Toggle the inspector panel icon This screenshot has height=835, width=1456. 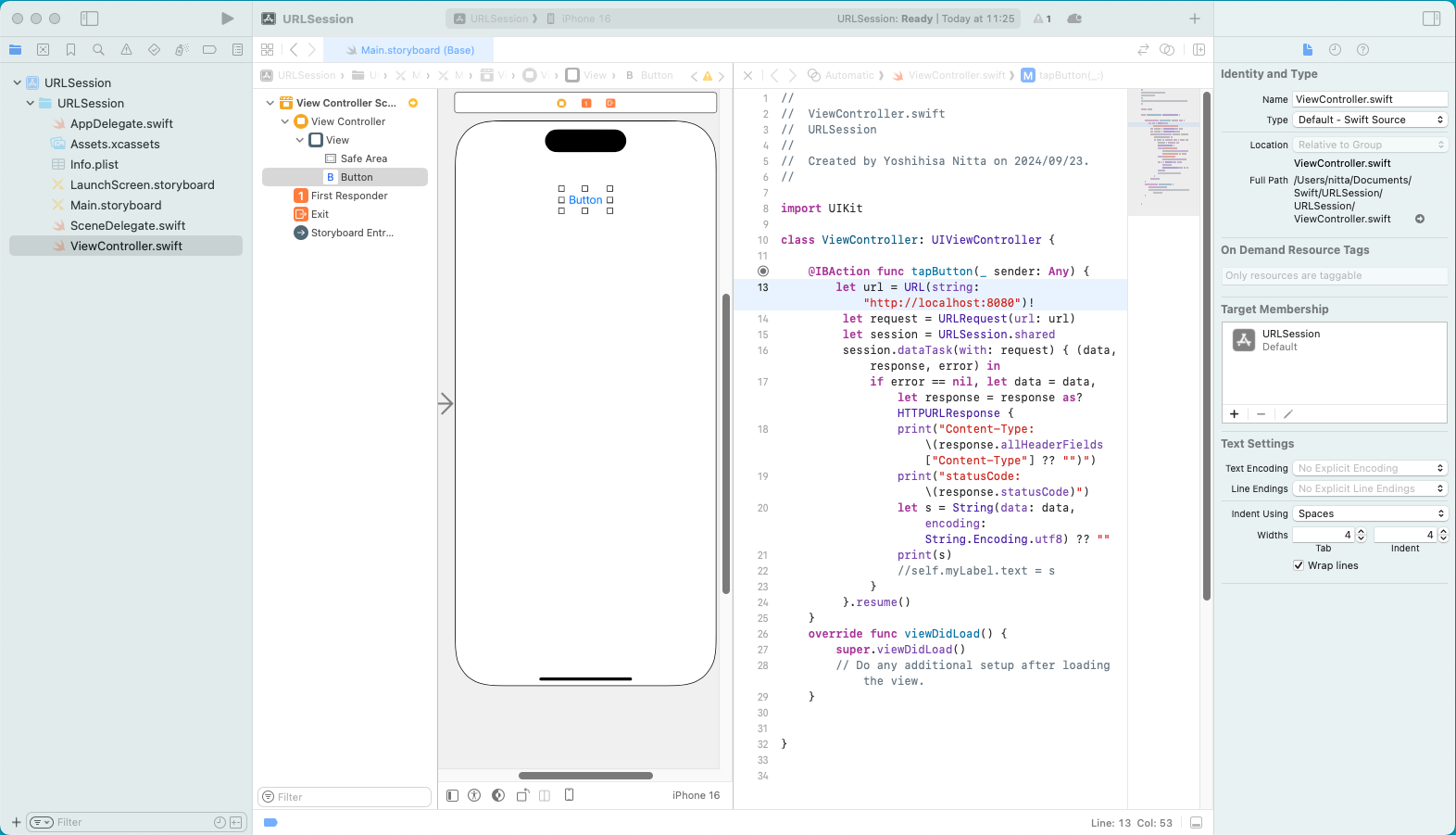(1431, 19)
